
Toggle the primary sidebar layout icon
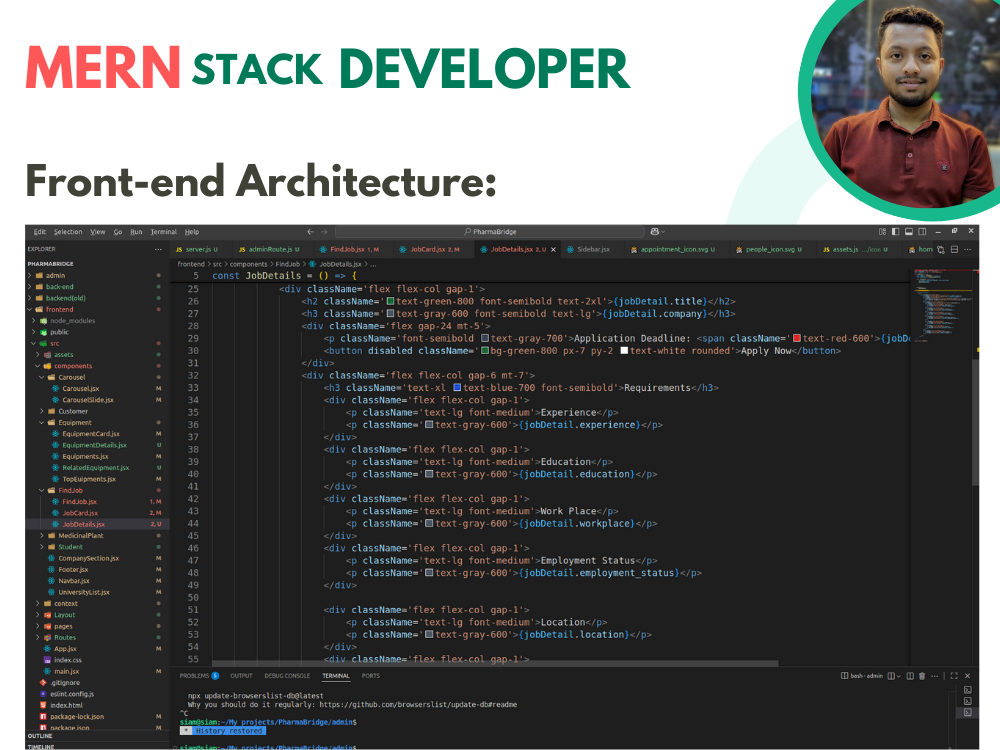coord(895,232)
